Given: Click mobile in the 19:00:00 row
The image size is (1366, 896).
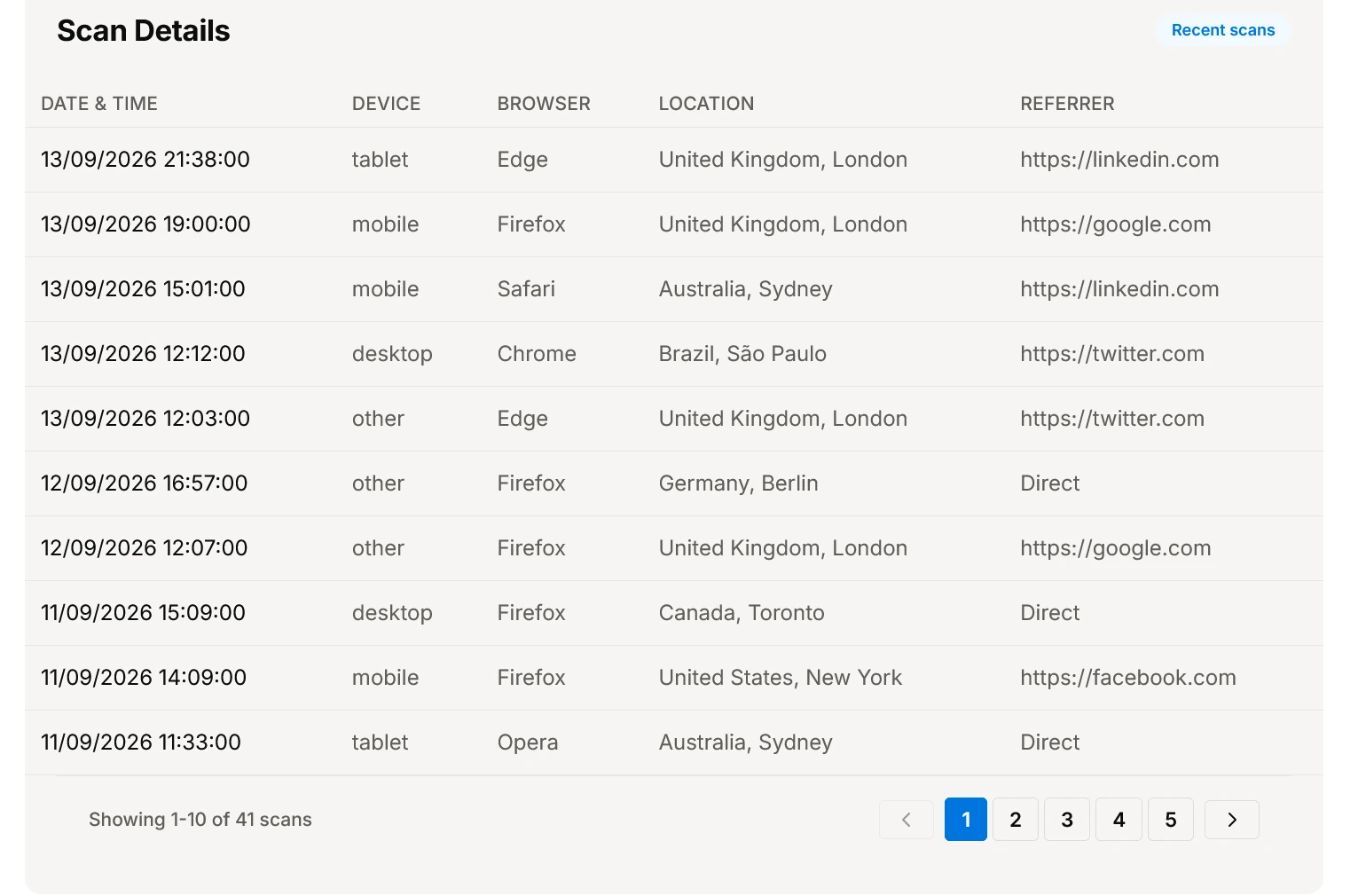Looking at the screenshot, I should [385, 224].
